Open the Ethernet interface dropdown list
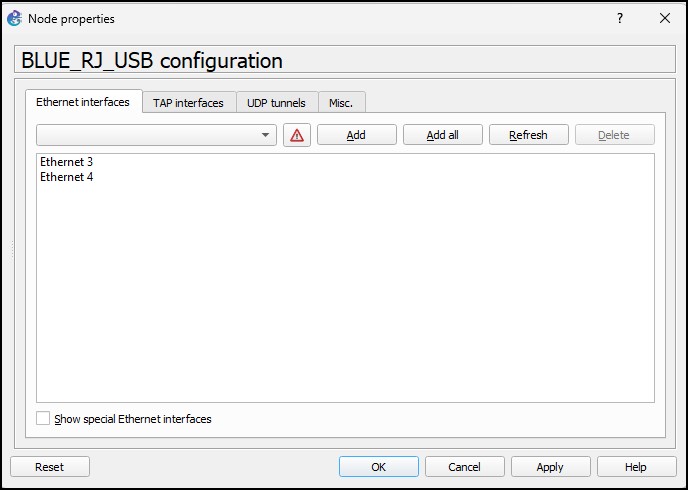The width and height of the screenshot is (688, 490). [x=265, y=135]
